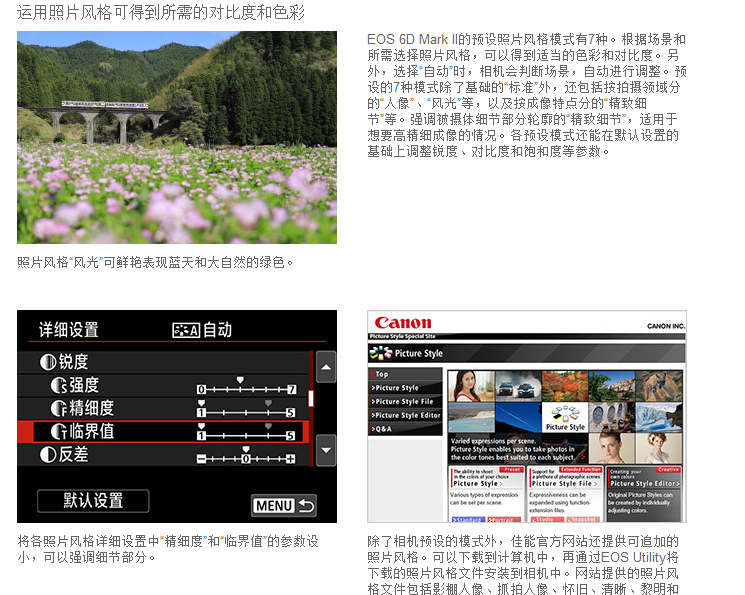Viewport: 745px width, 595px height.
Task: Click the rally cars thumbnail
Action: (x=518, y=386)
